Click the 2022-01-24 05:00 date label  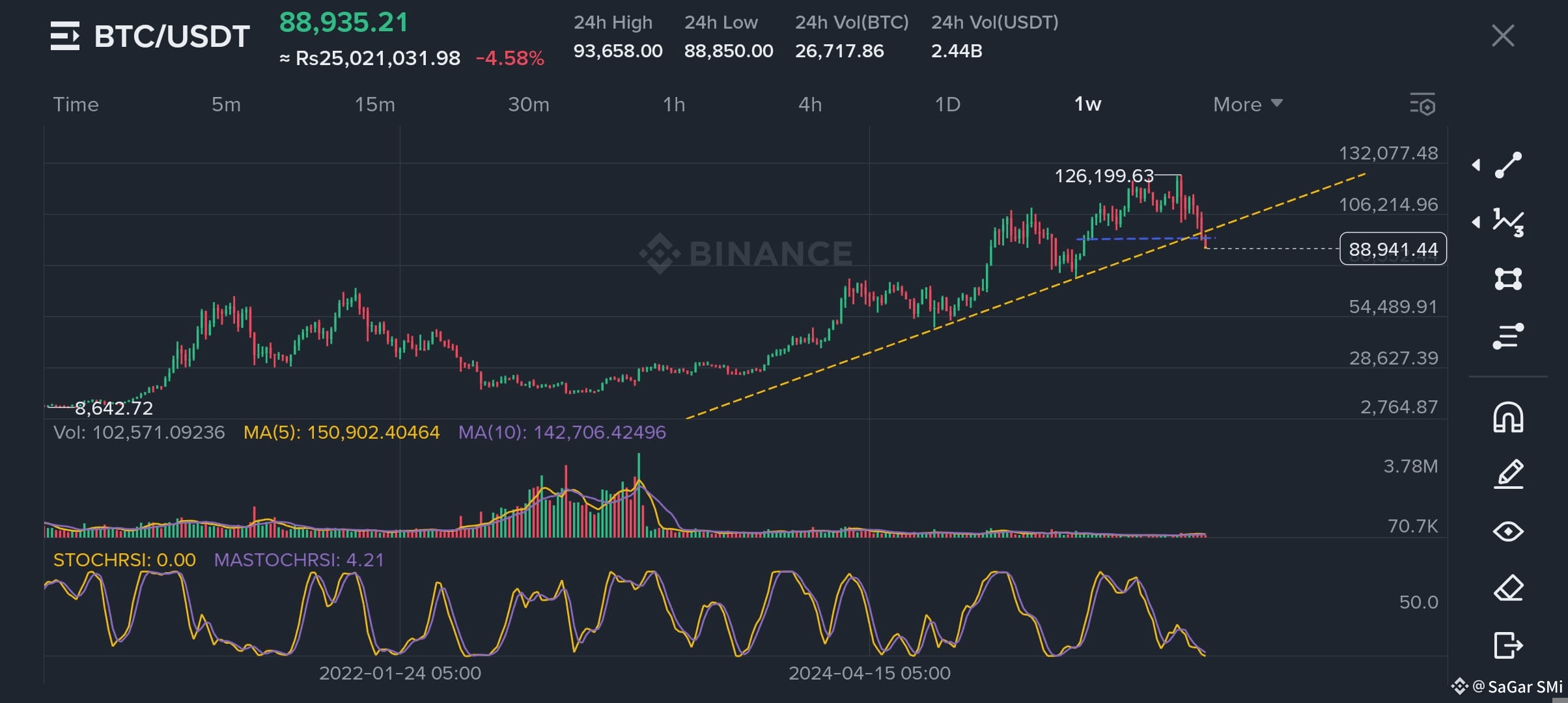(400, 673)
